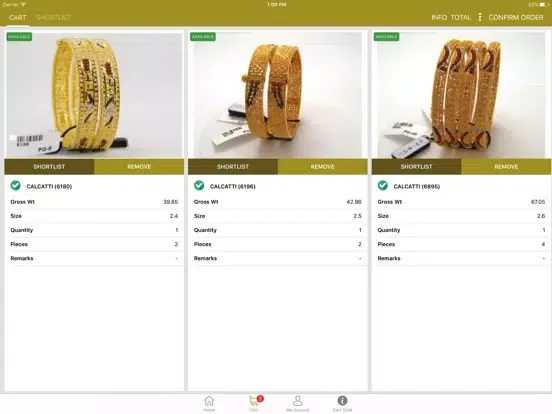Click Gross Wt value 67.05

coord(538,202)
